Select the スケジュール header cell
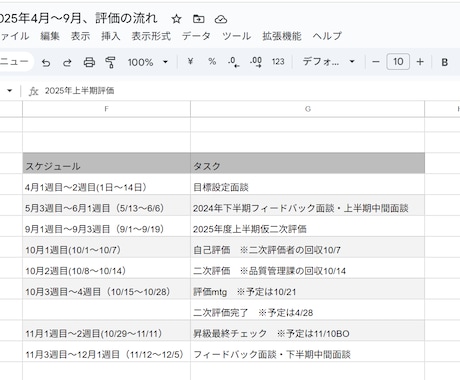460x380 pixels. pos(106,163)
